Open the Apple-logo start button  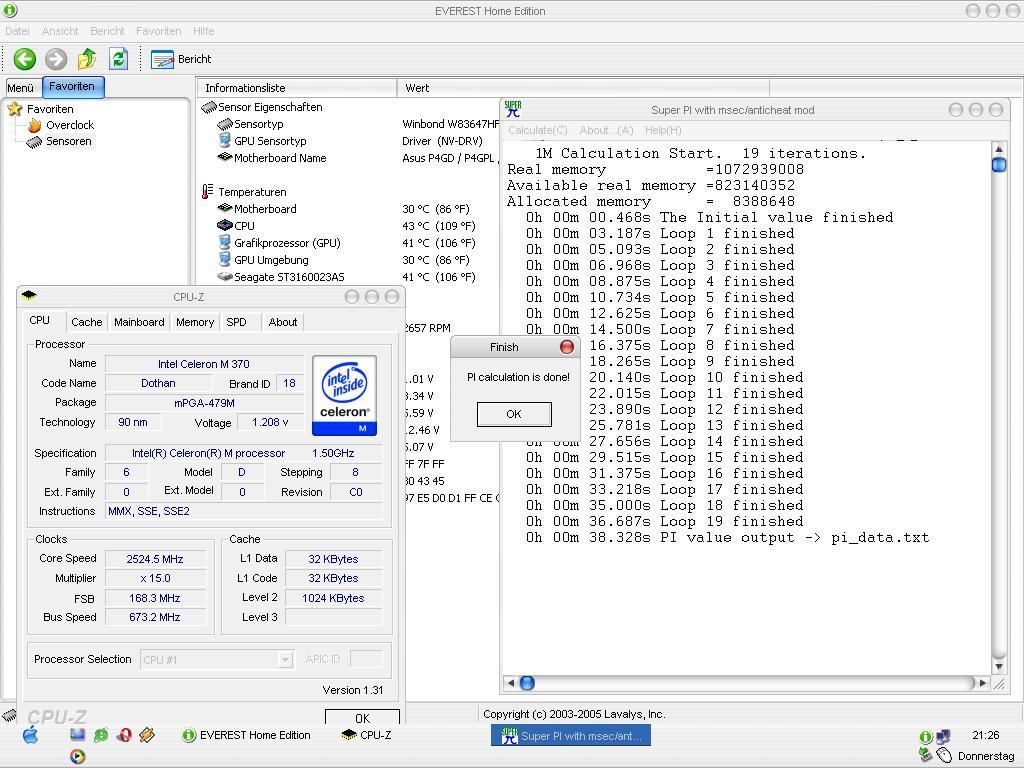coord(30,735)
